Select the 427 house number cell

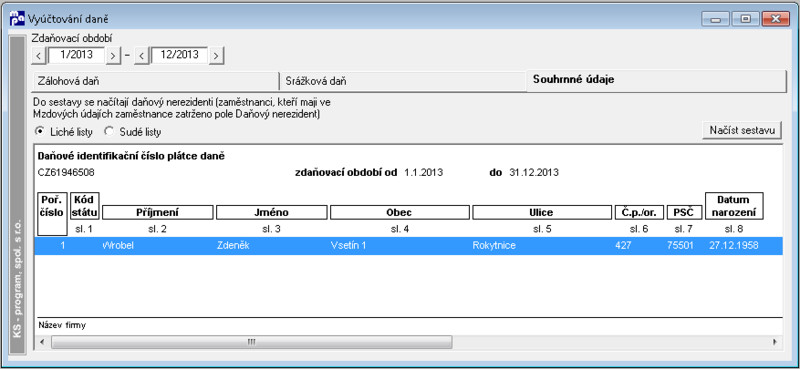[623, 245]
